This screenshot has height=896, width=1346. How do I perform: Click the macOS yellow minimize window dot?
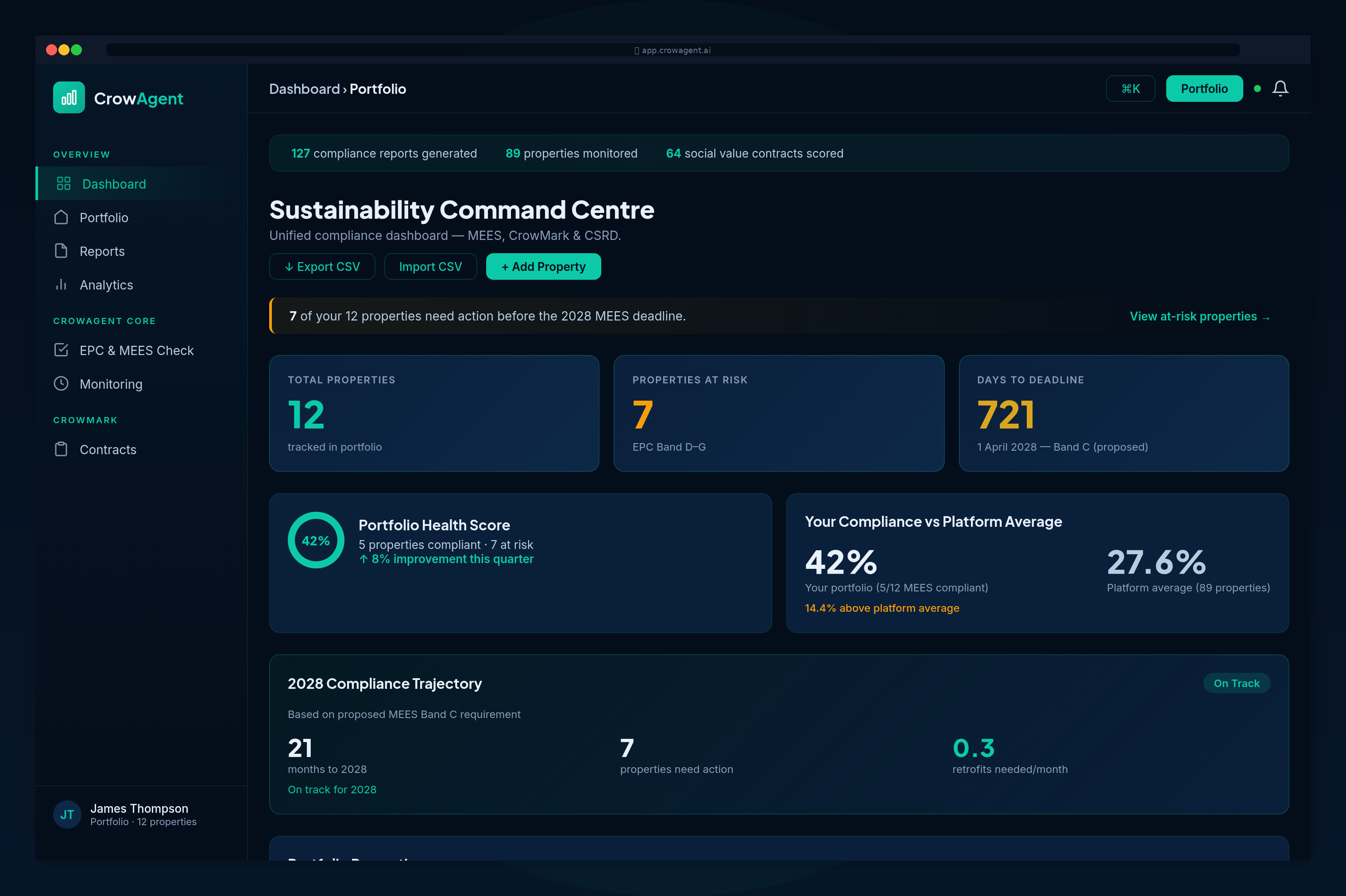63,50
